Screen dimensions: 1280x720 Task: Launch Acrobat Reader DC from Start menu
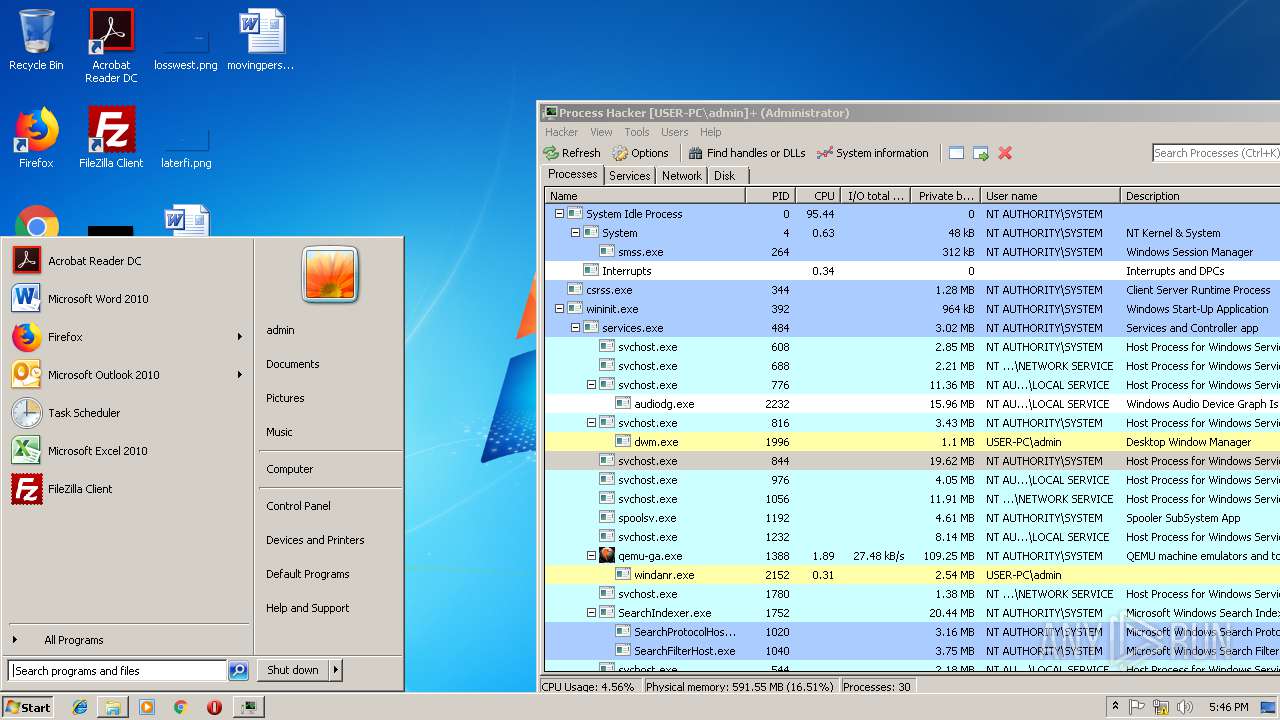coord(128,261)
